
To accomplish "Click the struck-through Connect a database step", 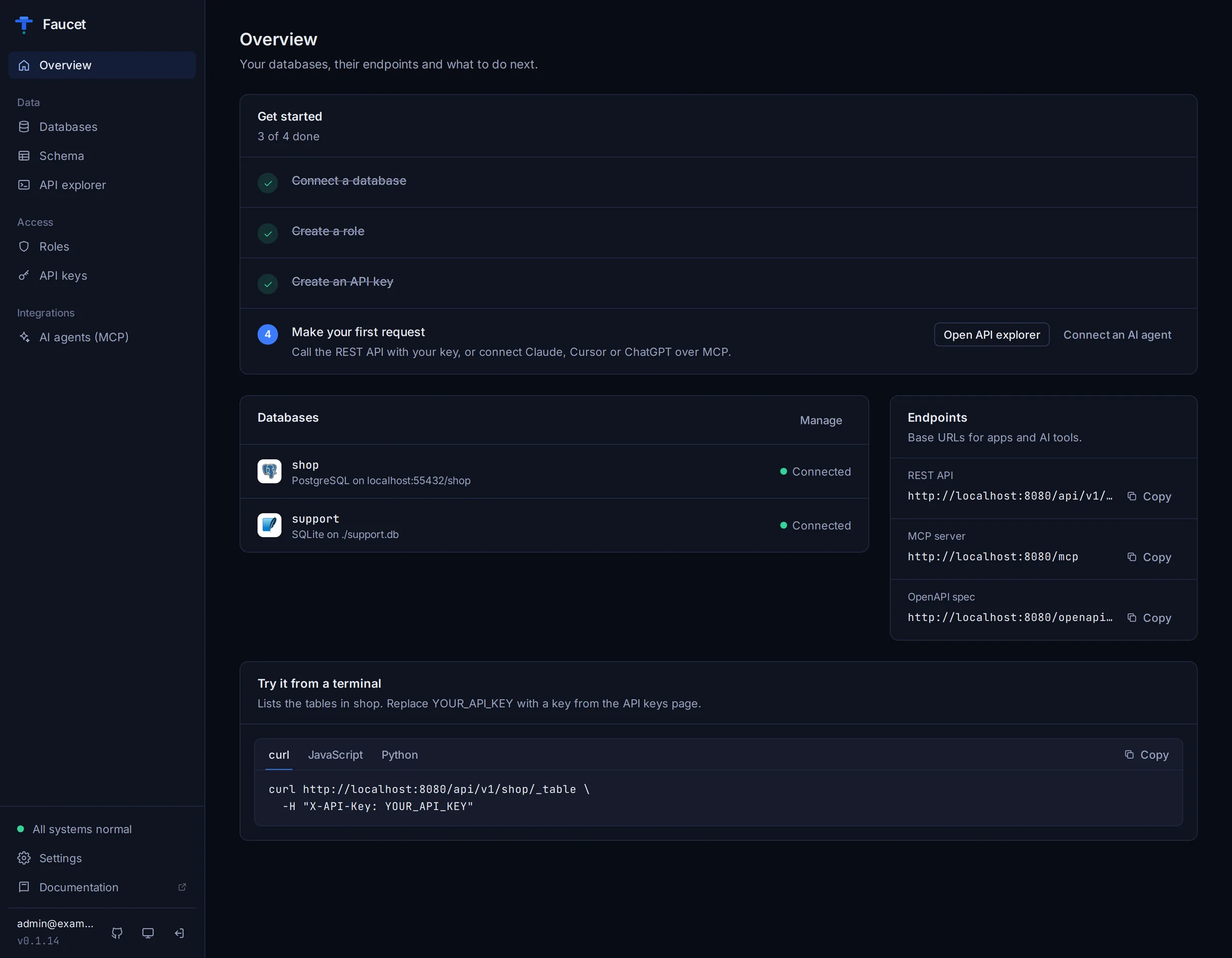I will 349,181.
